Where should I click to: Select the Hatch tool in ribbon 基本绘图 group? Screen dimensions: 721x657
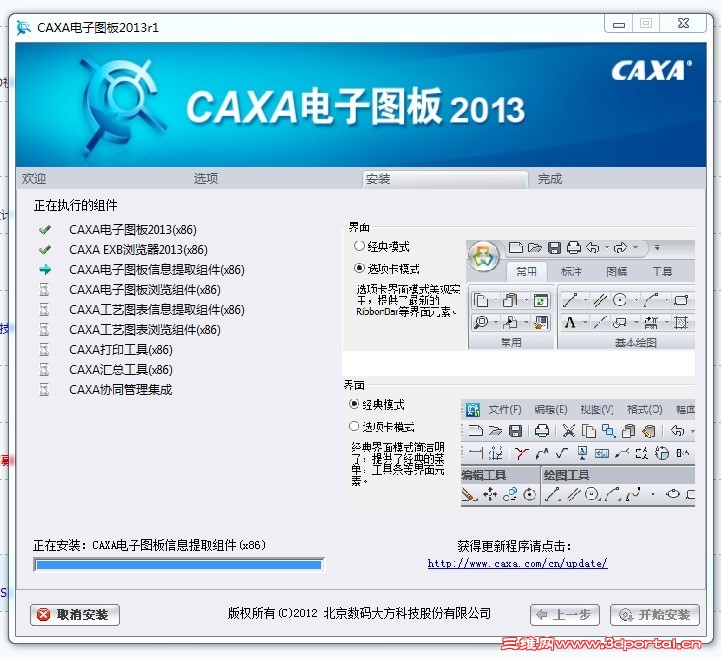[x=681, y=322]
